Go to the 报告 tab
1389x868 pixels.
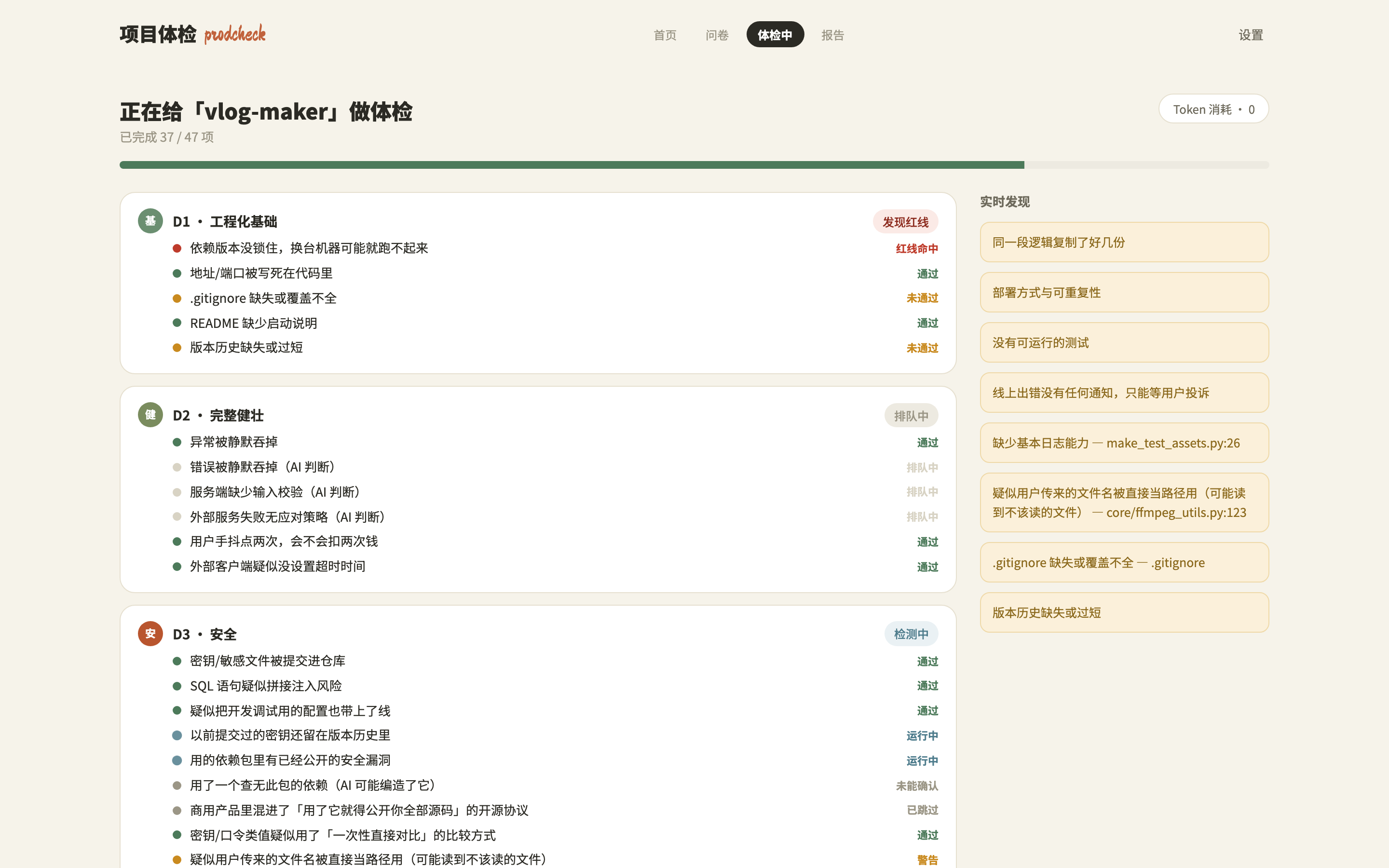(x=832, y=35)
